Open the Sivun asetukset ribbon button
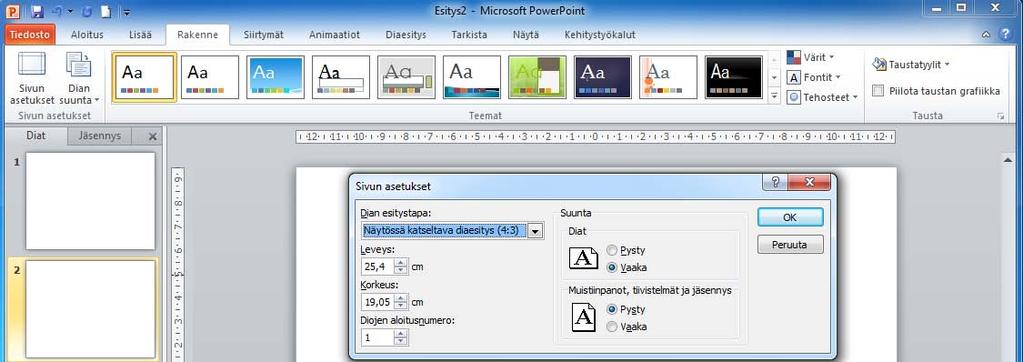This screenshot has height=362, width=1023. point(32,78)
